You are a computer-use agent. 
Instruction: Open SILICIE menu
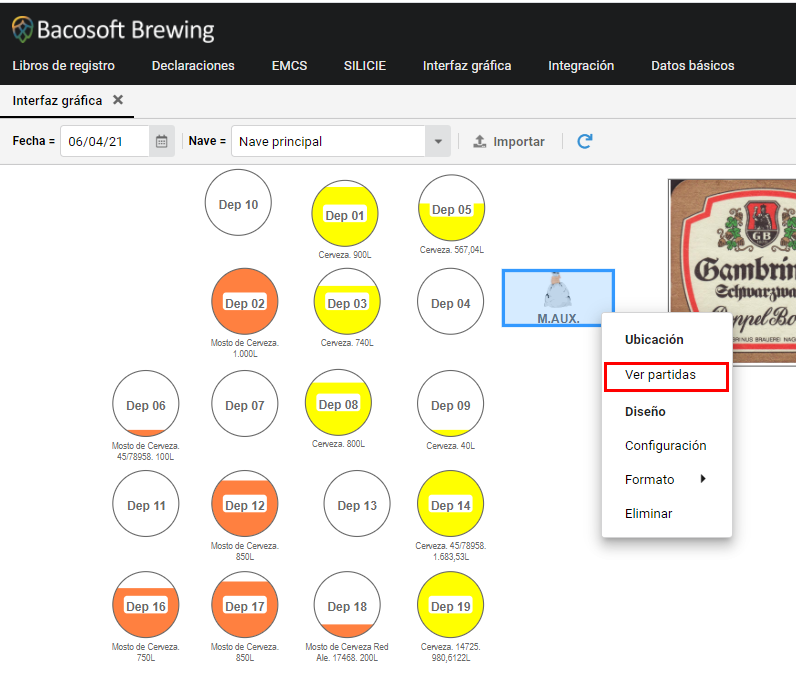pos(365,66)
